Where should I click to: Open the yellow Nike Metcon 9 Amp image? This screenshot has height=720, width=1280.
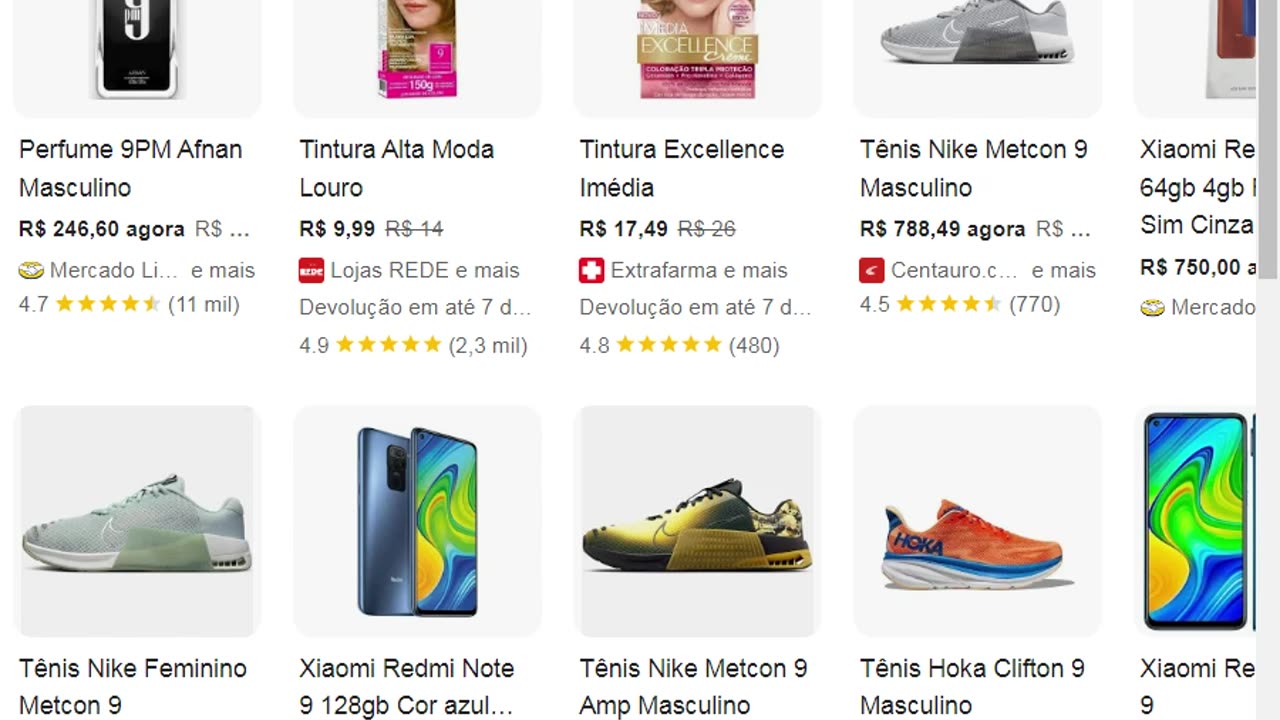697,521
